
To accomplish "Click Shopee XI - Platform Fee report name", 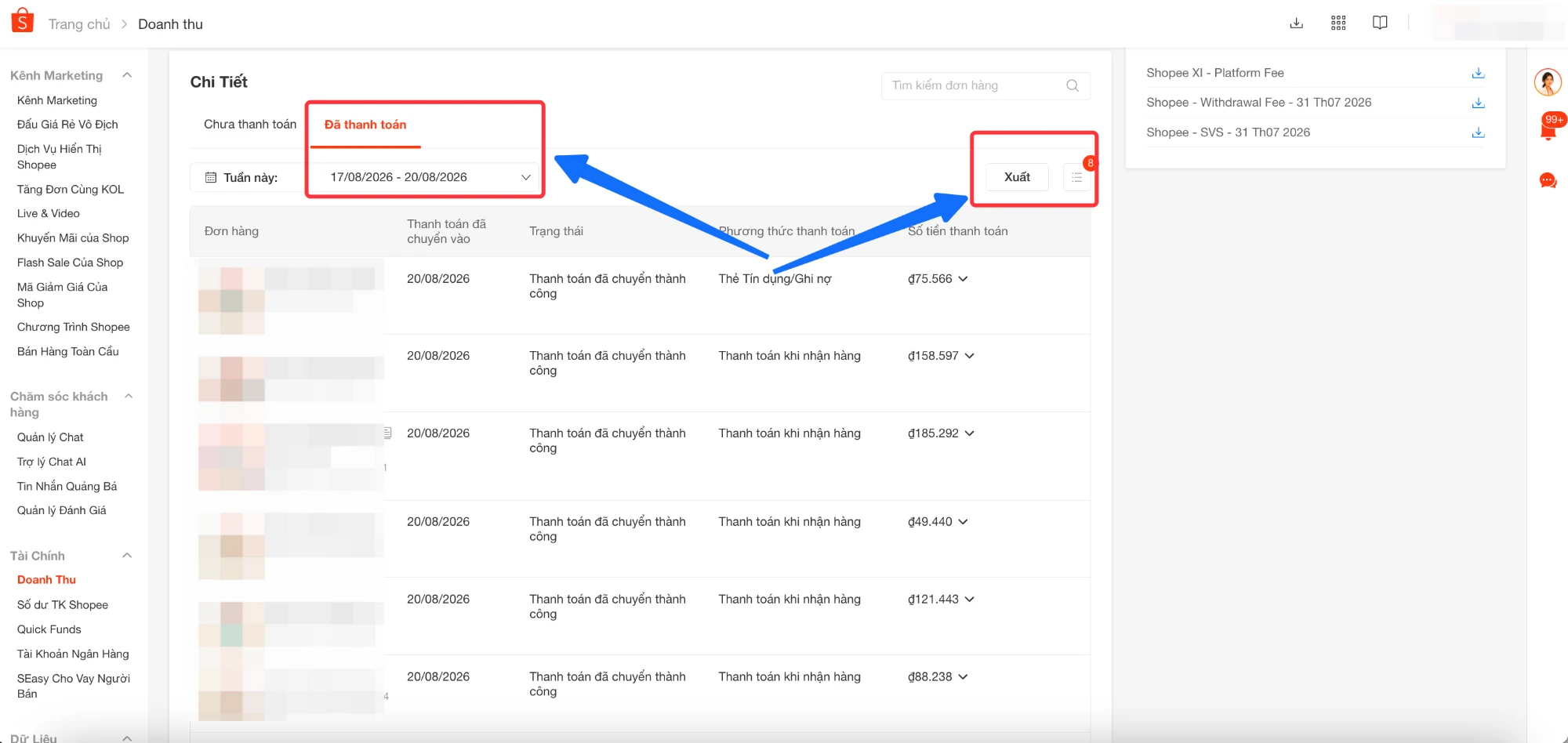I will pos(1215,73).
